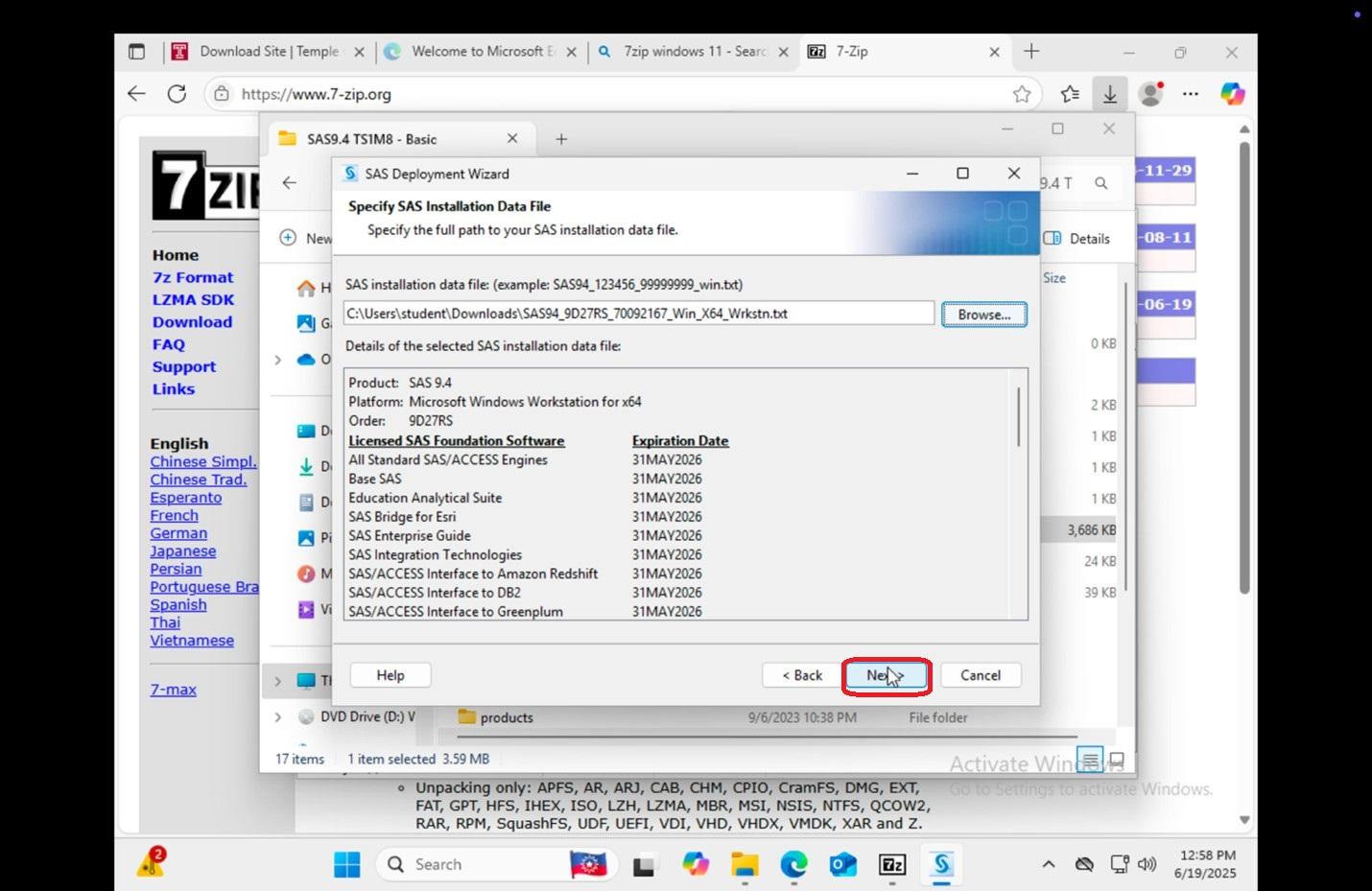Open File Explorer from taskbar

pyautogui.click(x=745, y=864)
